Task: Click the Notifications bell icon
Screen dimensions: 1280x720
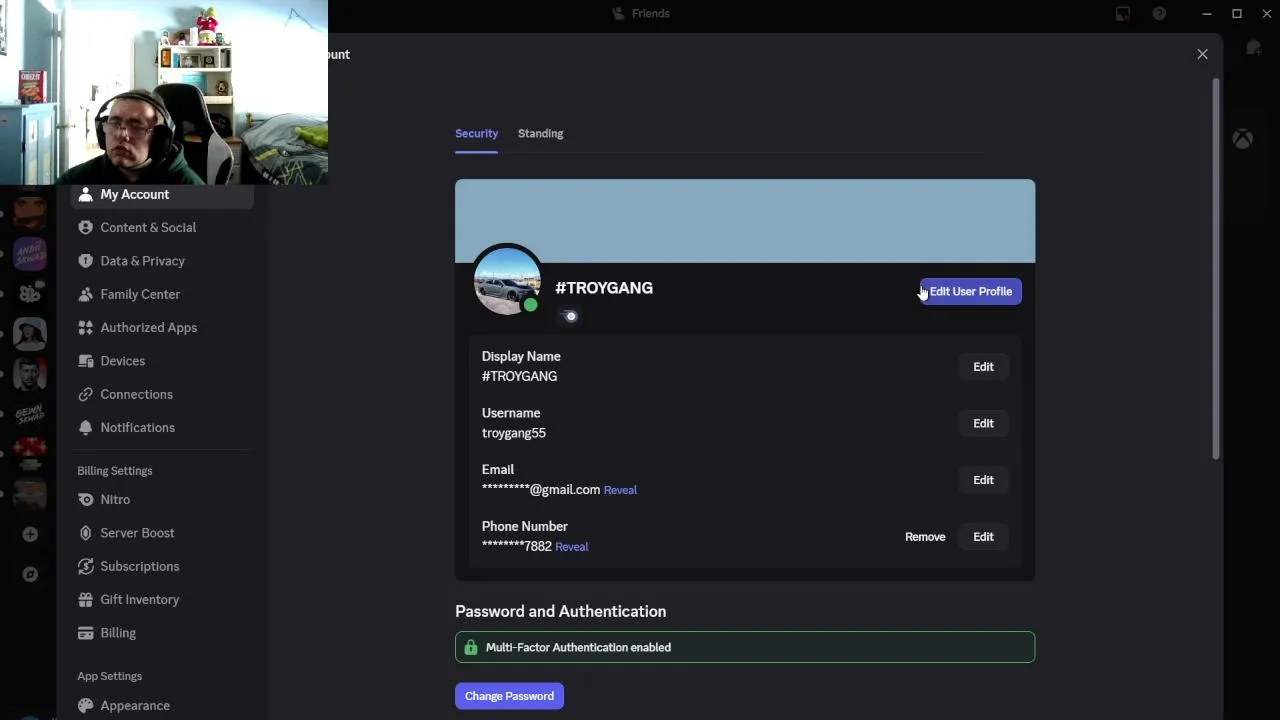Action: (85, 427)
